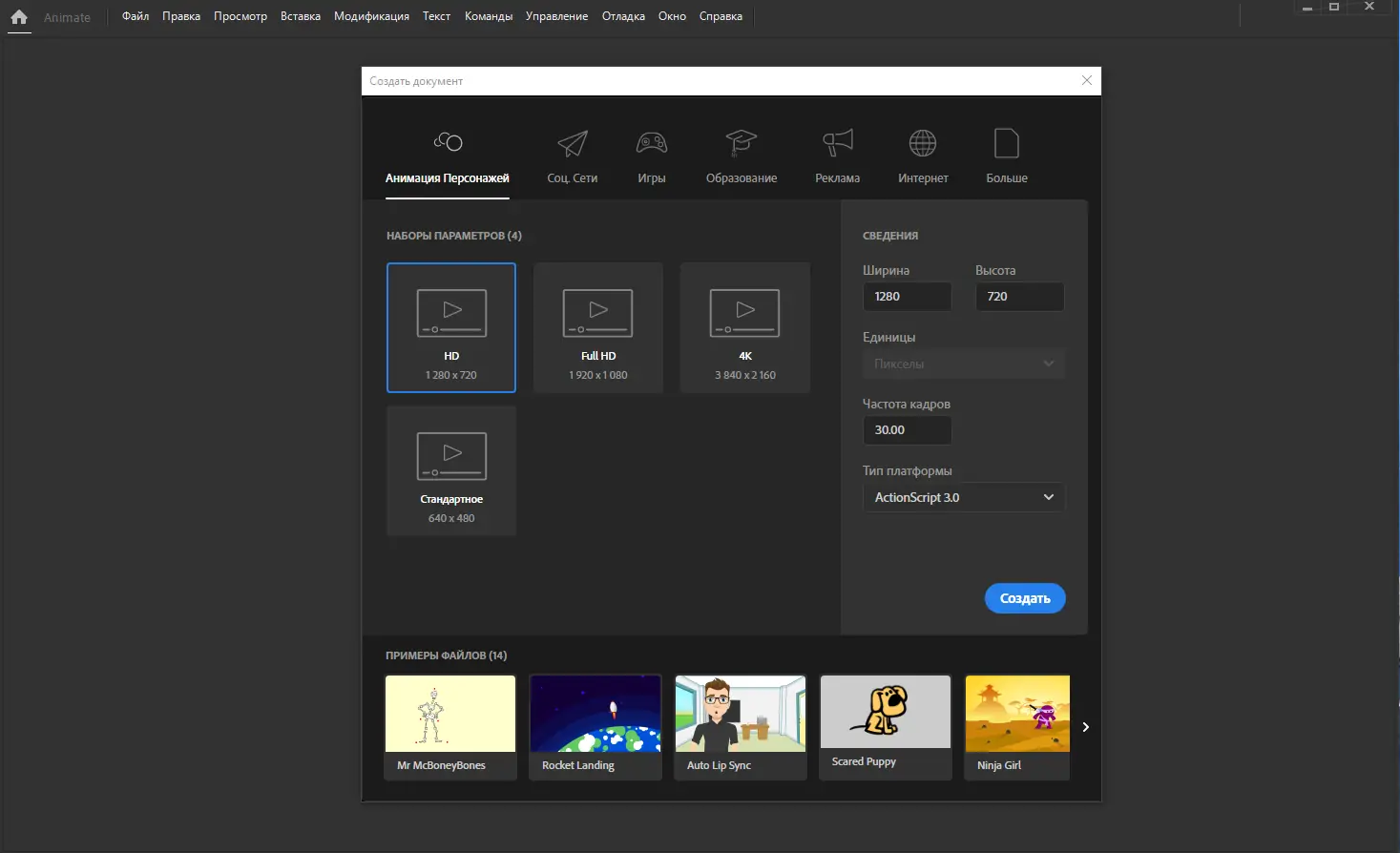Image resolution: width=1400 pixels, height=853 pixels.
Task: Click the Частота кадров input field
Action: pos(907,429)
